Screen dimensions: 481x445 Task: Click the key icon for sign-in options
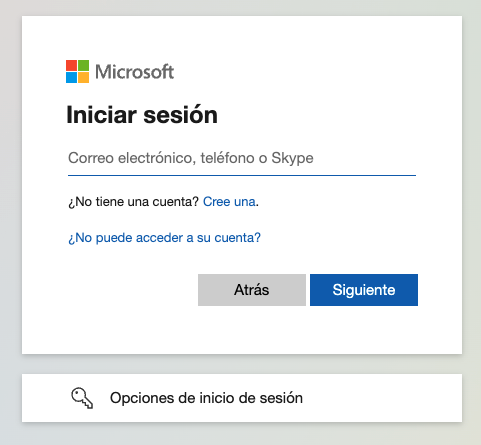[x=82, y=398]
